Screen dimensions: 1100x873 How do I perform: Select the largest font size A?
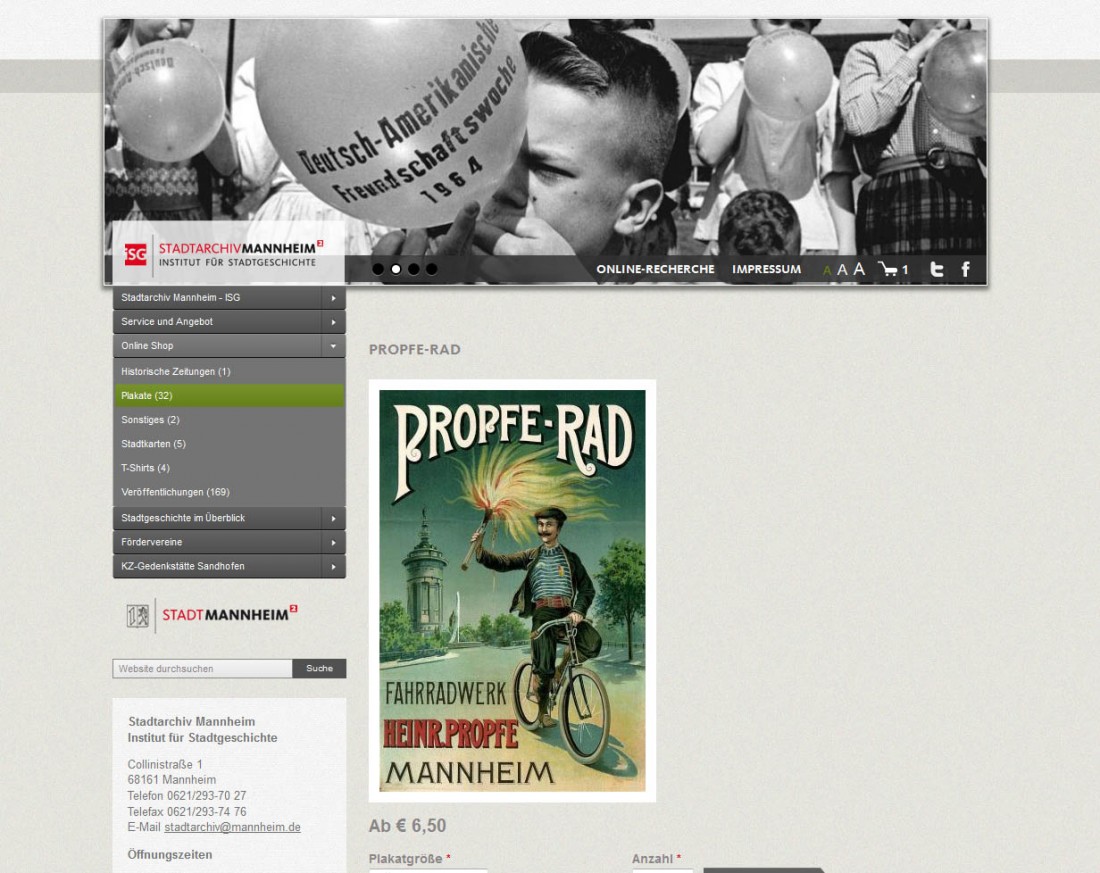click(859, 269)
